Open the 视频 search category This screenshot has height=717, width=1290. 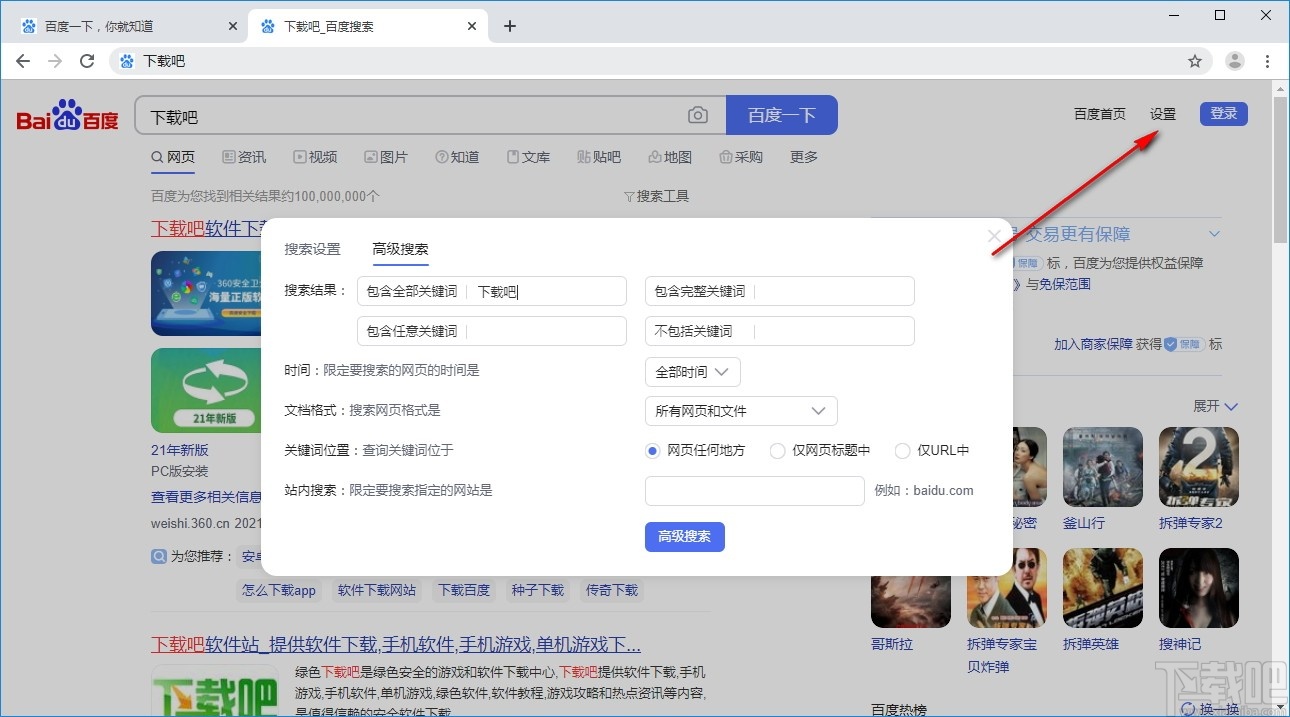point(315,157)
